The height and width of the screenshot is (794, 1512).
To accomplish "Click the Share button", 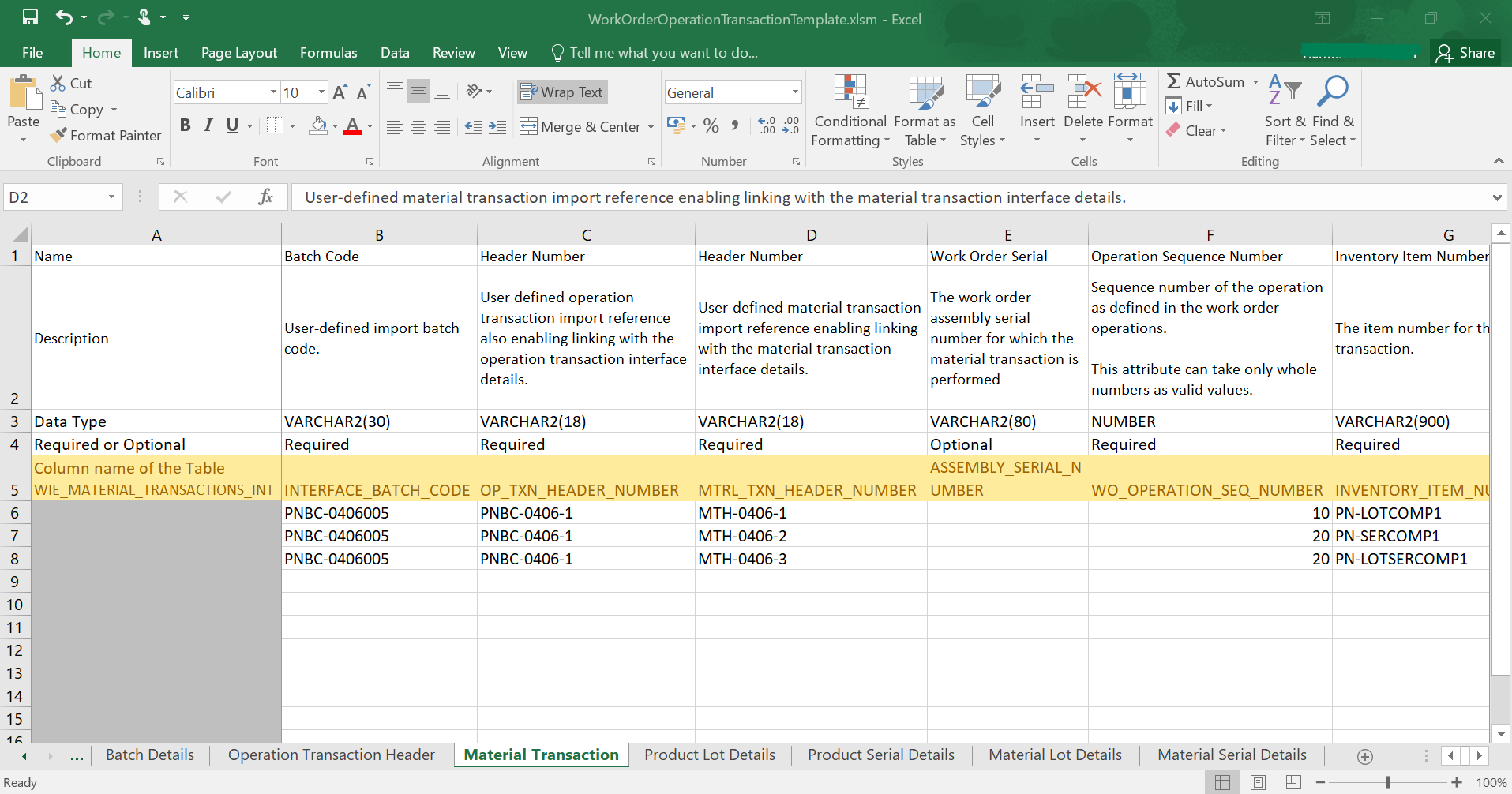I will [x=1466, y=53].
